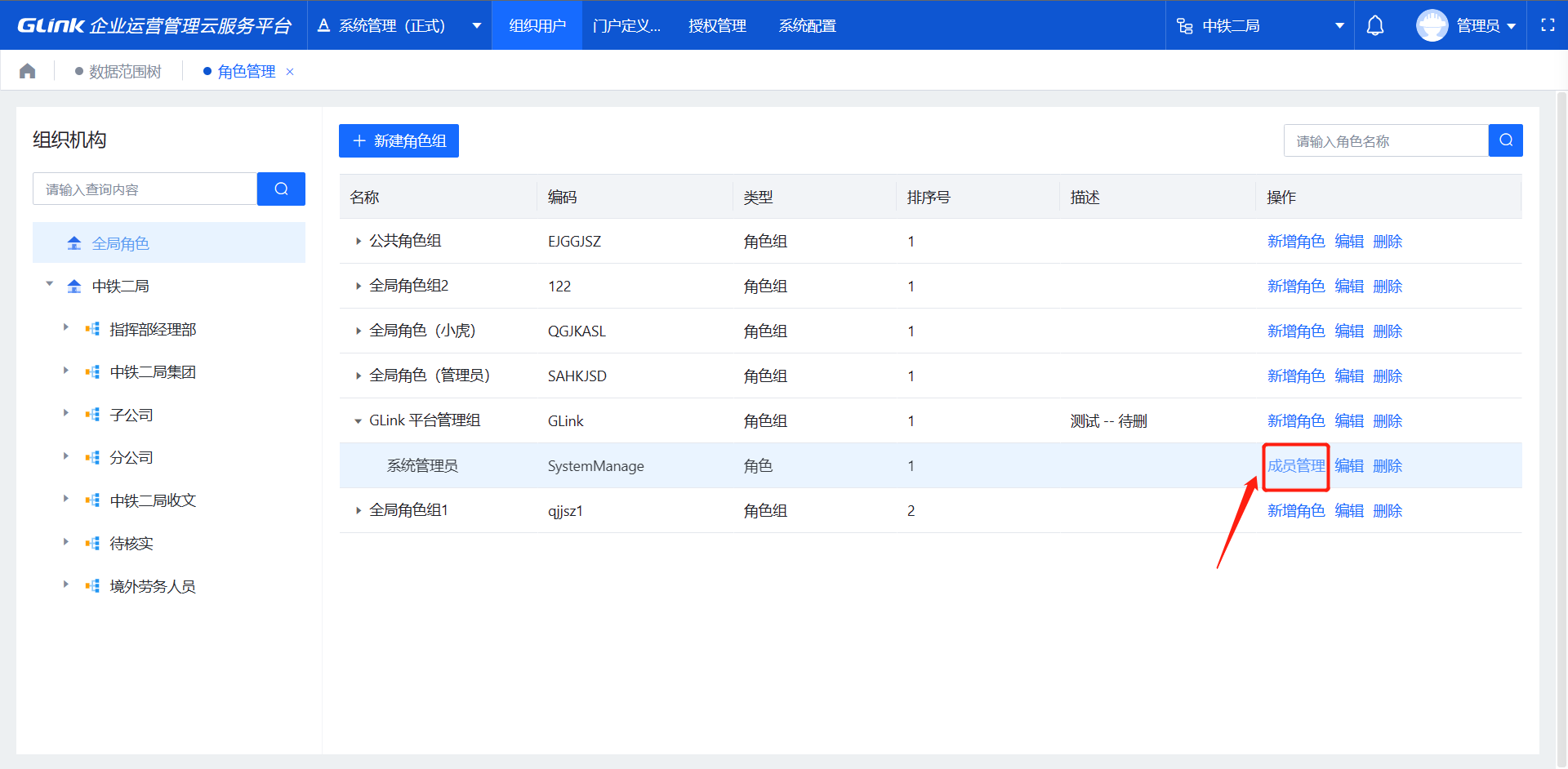
Task: Click the home icon tab
Action: (x=28, y=71)
